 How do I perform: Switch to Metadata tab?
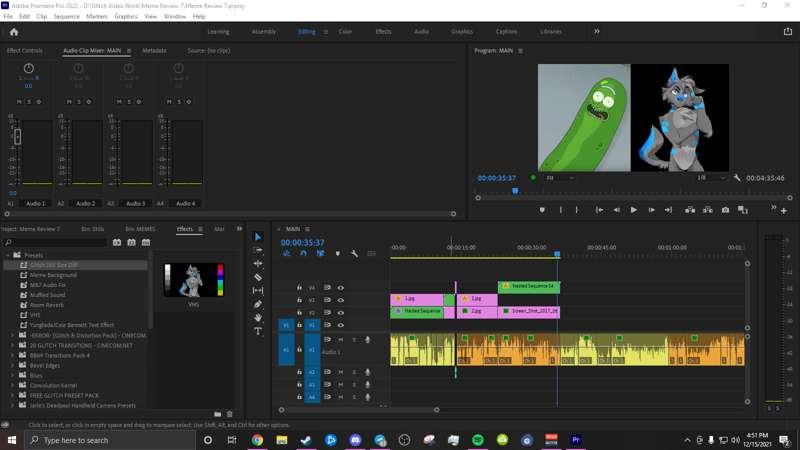point(154,51)
